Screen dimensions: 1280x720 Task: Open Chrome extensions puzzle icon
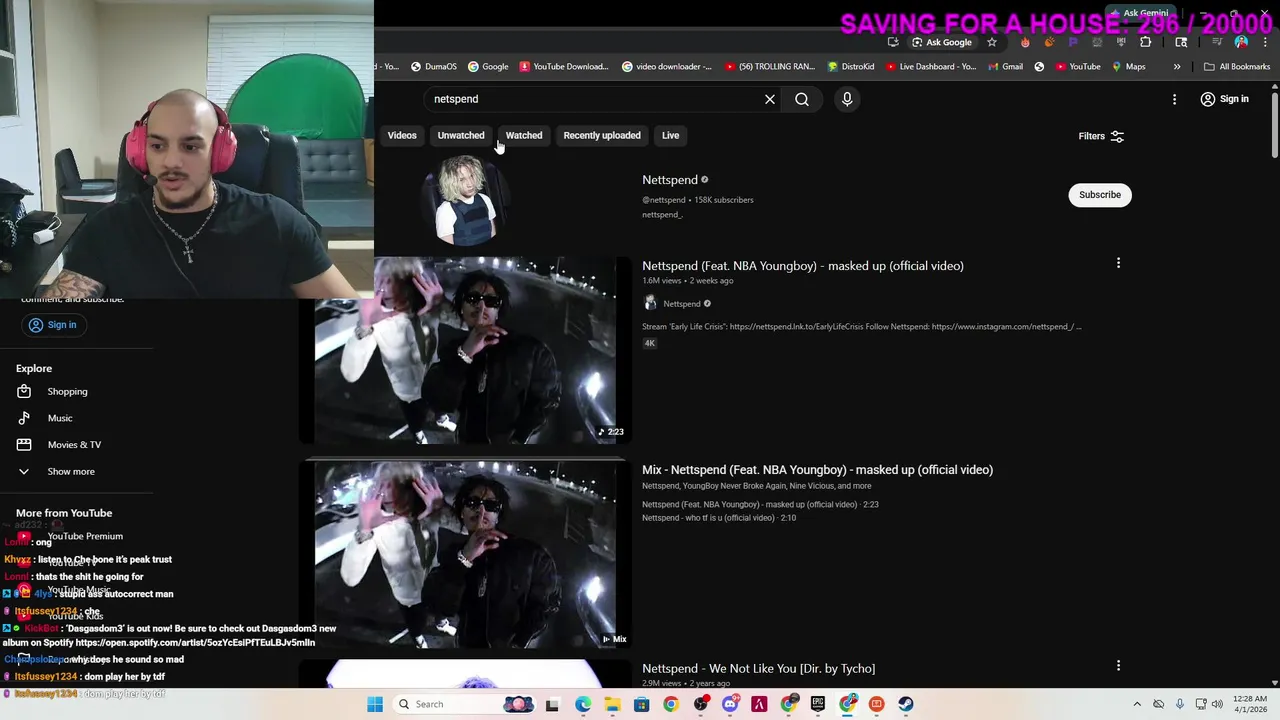pyautogui.click(x=1146, y=42)
